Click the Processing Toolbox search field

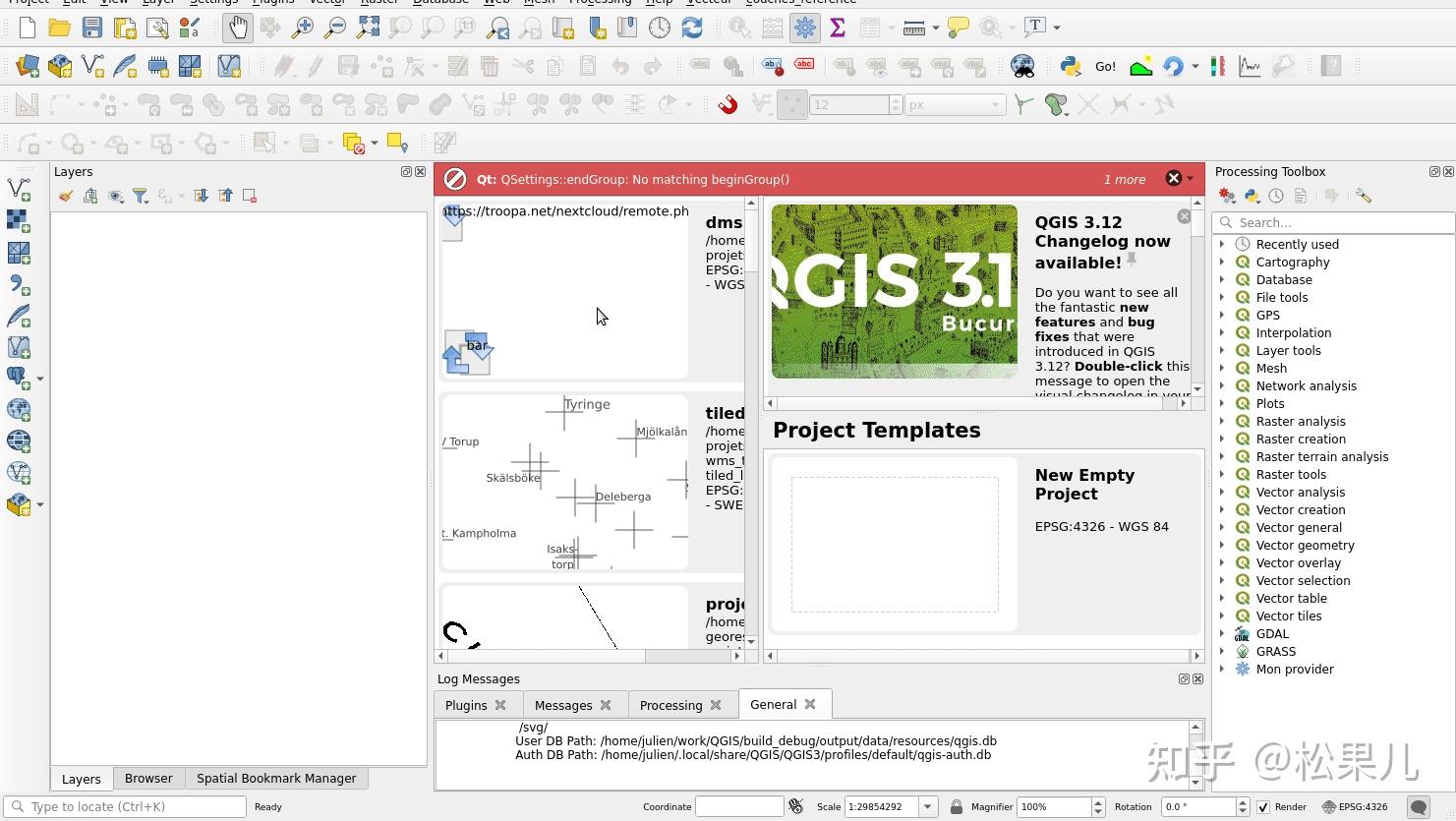point(1332,222)
